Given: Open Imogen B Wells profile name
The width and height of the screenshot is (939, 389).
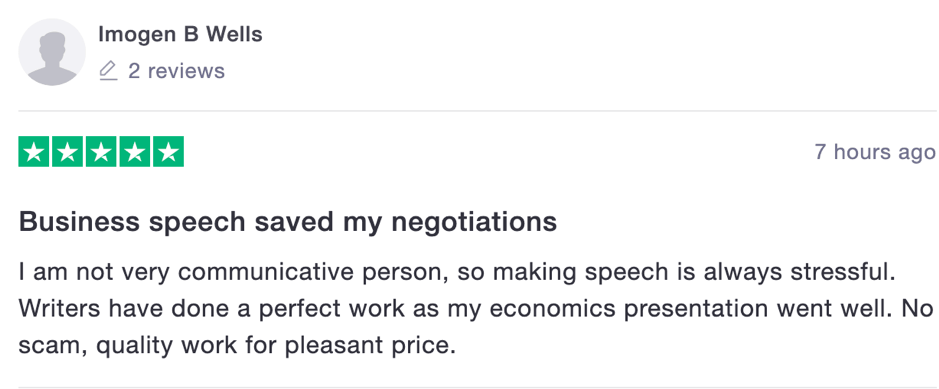Looking at the screenshot, I should tap(180, 35).
